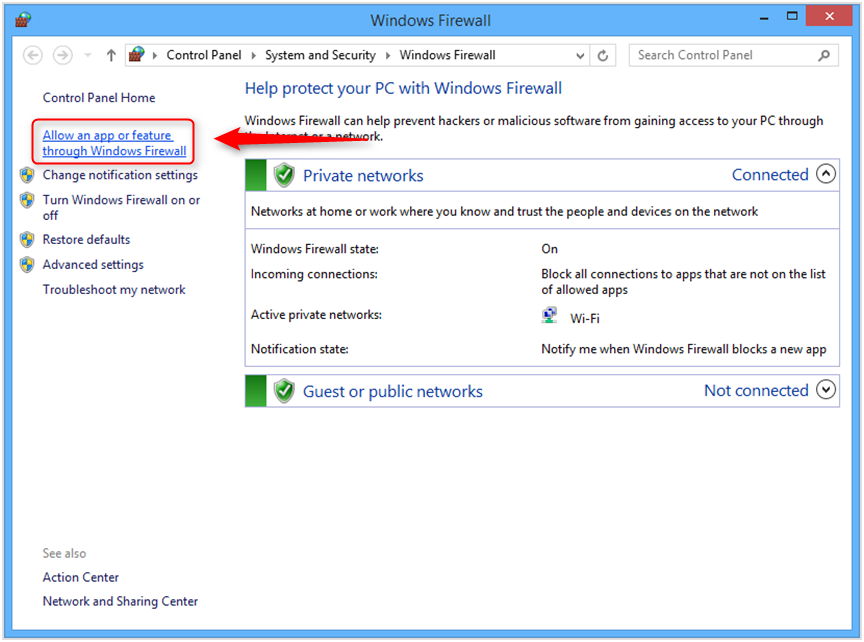
Task: Click shield icon beside Advanced settings
Action: click(x=27, y=265)
